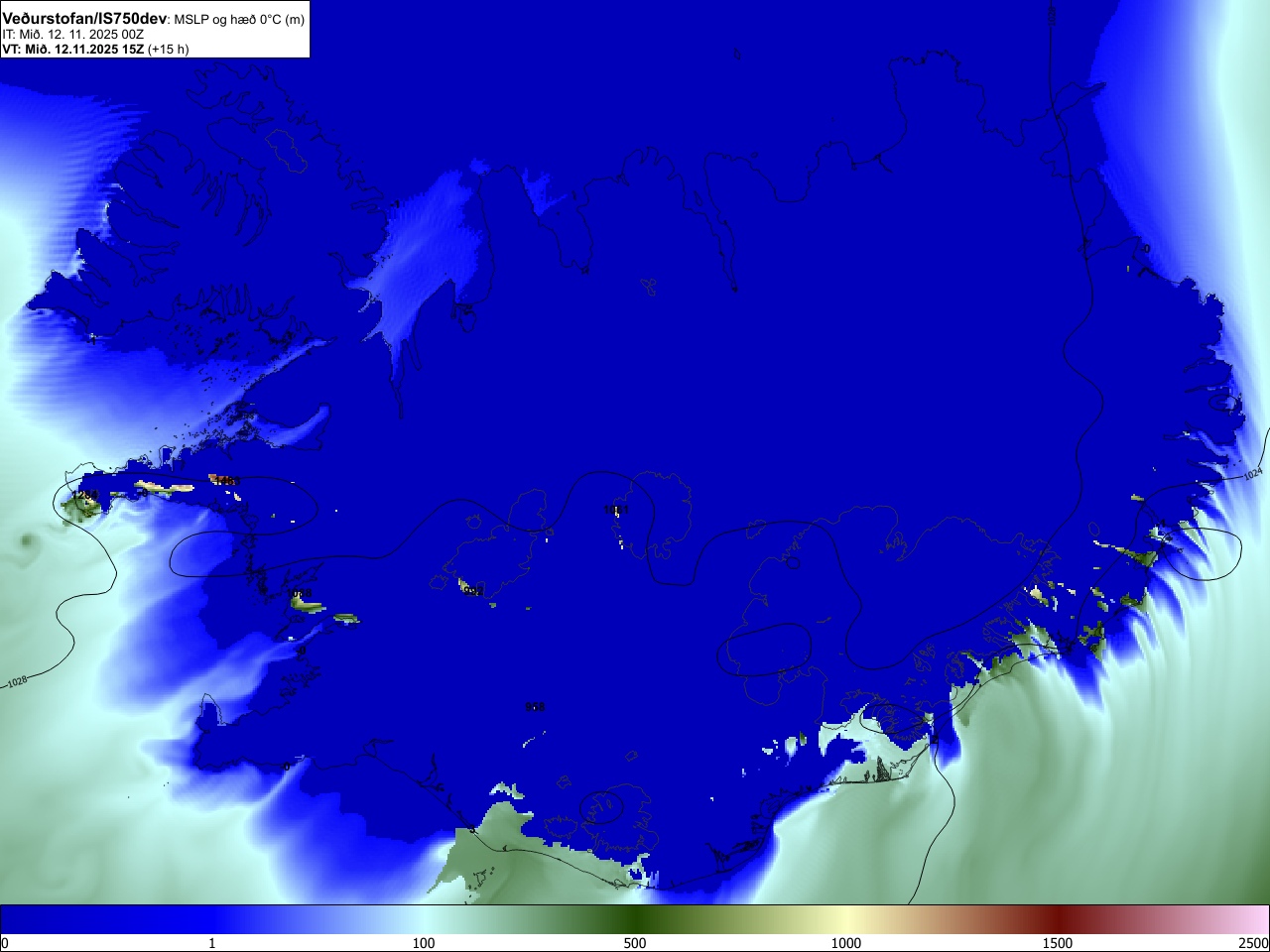Click the legend tick label '2500'
Screen dimensions: 1270x952
(x=1254, y=943)
